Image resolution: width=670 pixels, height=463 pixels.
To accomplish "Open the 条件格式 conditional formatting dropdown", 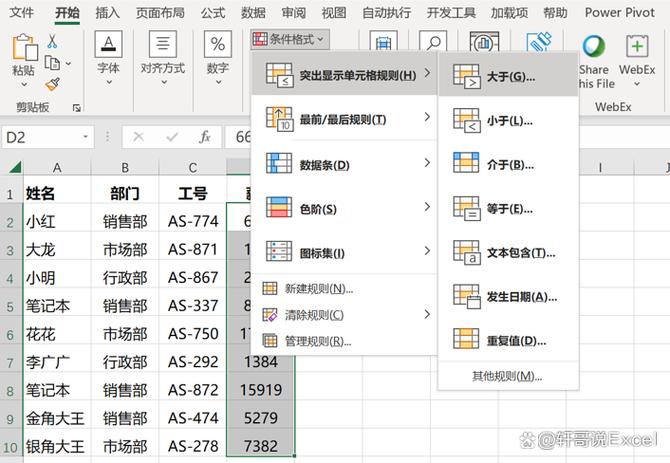I will click(290, 40).
